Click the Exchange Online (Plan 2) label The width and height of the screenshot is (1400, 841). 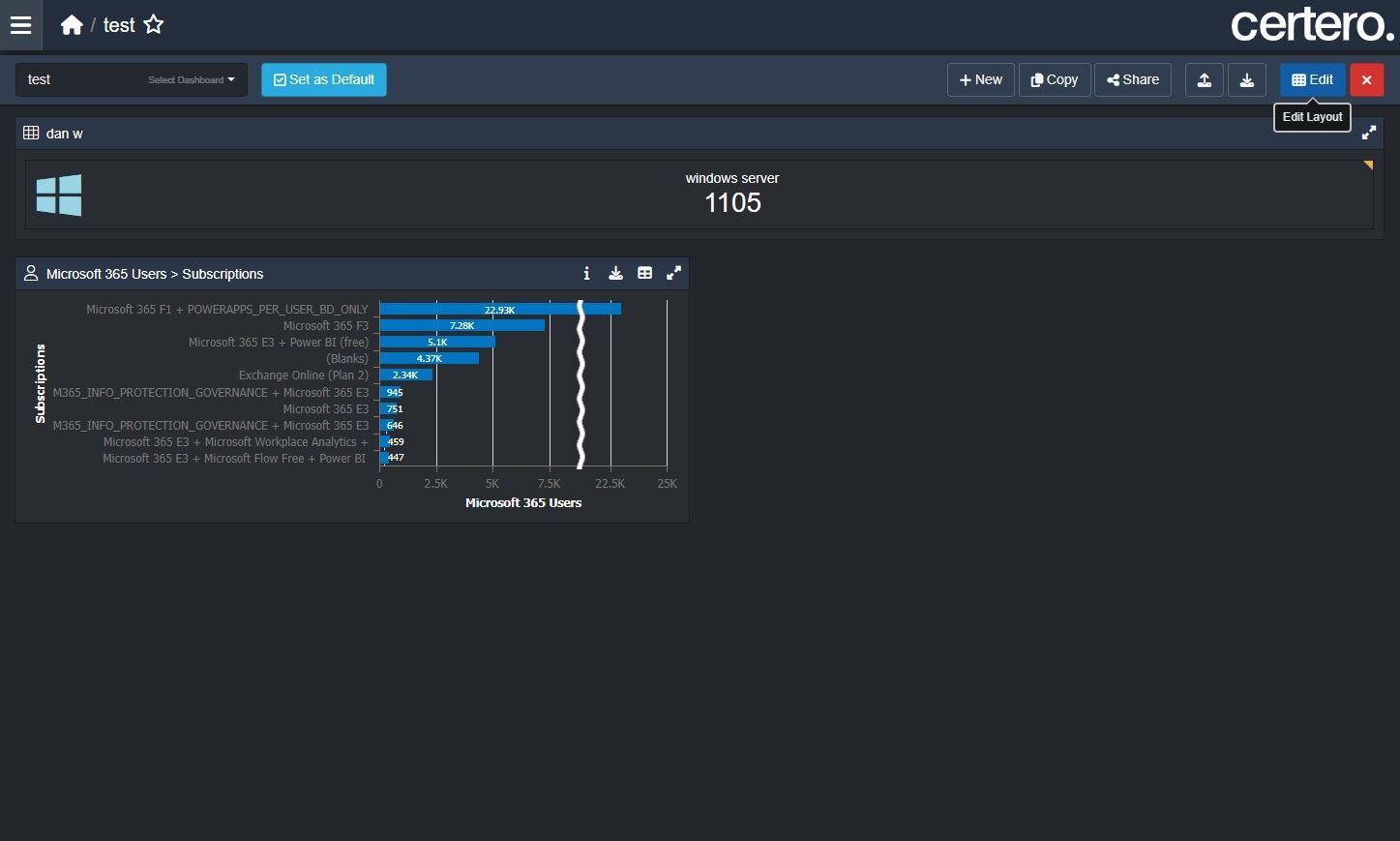[x=304, y=375]
